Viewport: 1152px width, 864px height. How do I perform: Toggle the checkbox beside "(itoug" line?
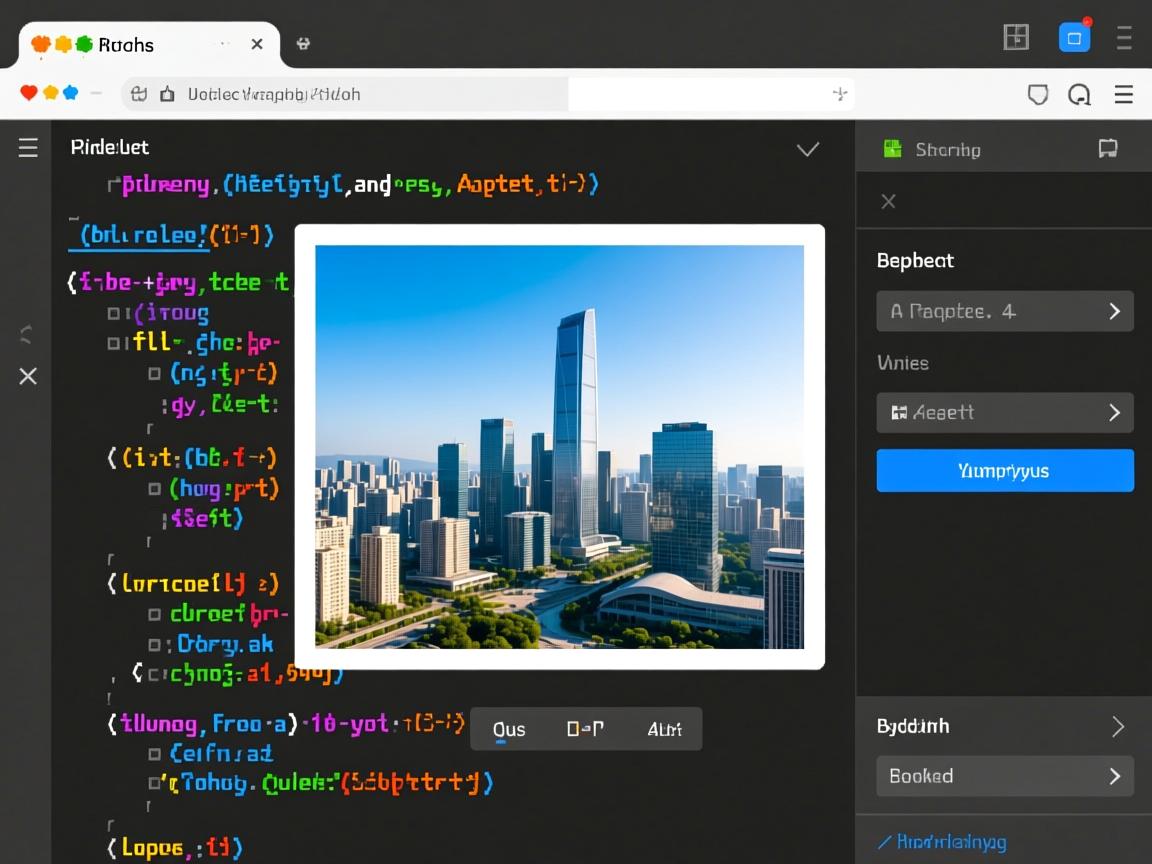(x=114, y=314)
